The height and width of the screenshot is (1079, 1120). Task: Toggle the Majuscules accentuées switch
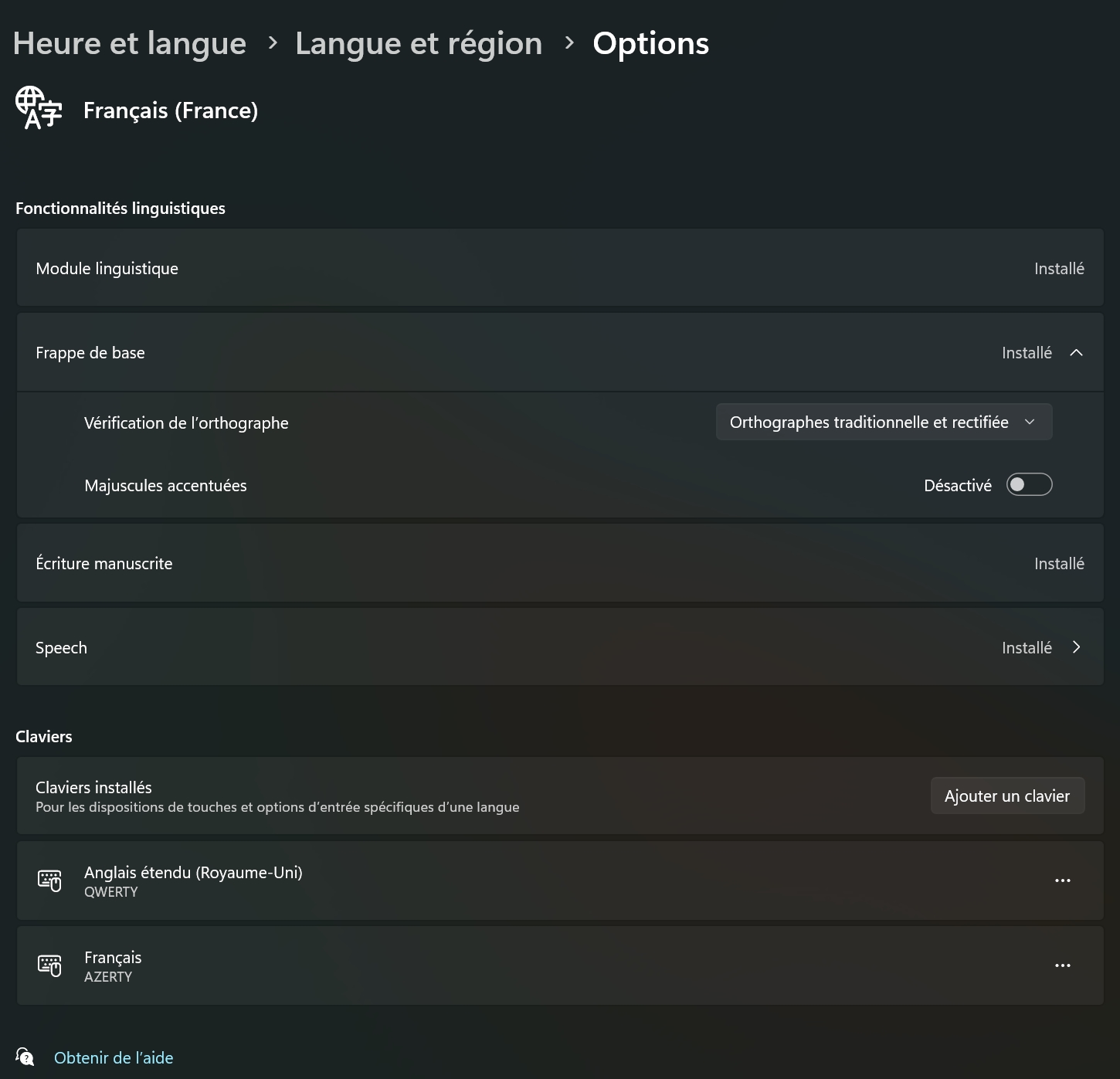point(1029,485)
